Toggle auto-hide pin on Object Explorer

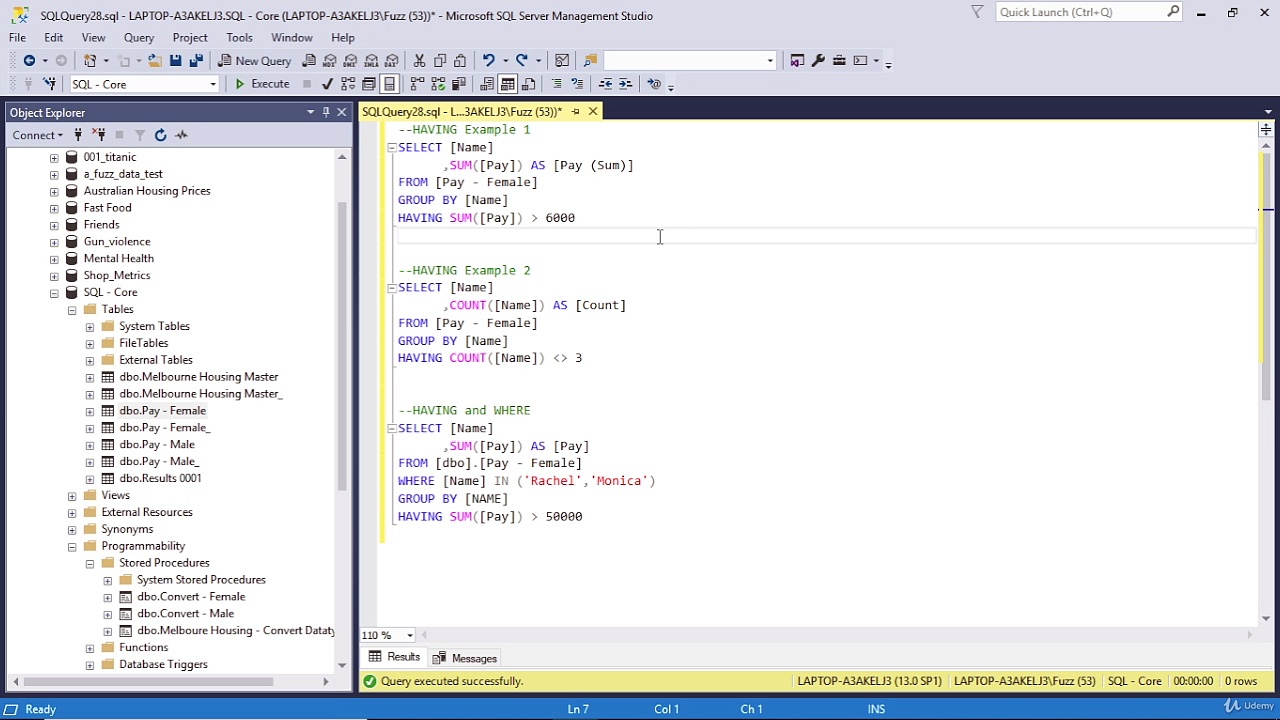326,112
